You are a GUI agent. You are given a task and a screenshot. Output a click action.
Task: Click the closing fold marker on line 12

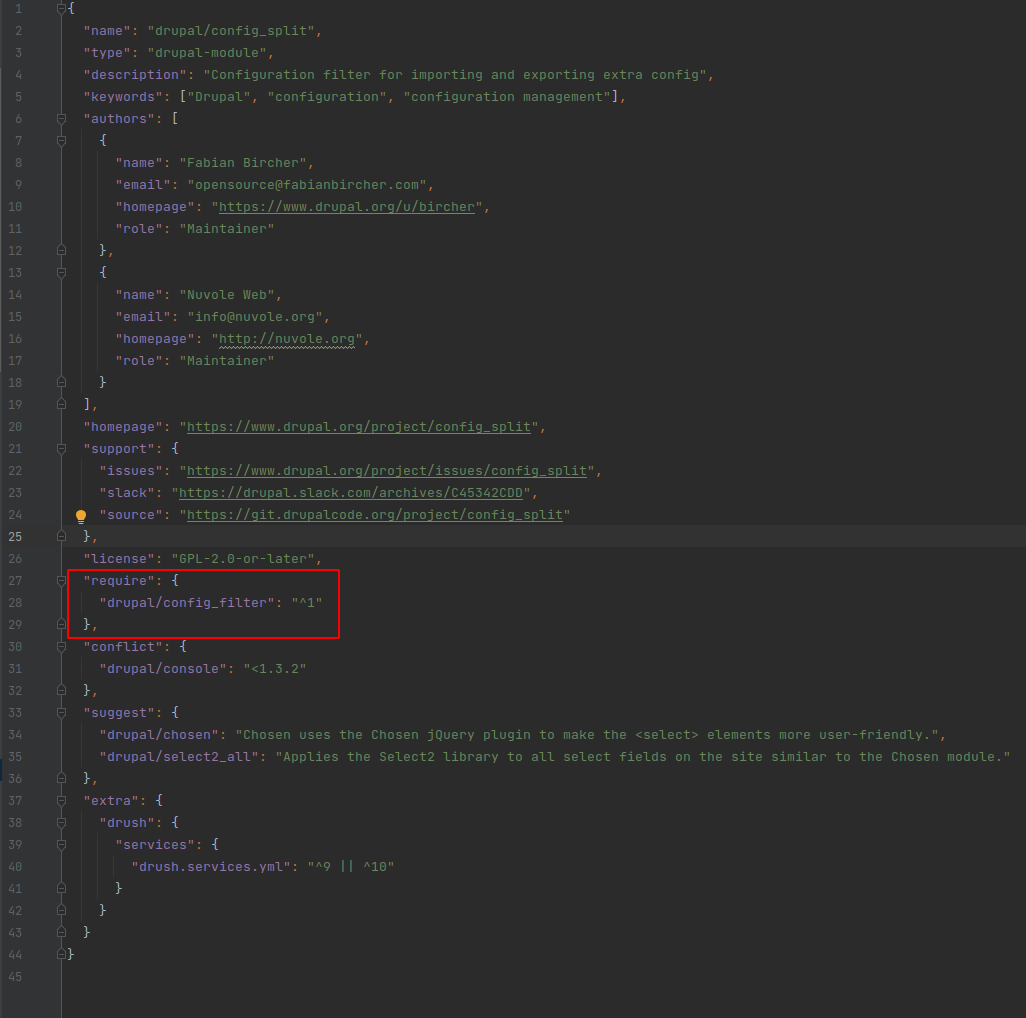point(61,251)
